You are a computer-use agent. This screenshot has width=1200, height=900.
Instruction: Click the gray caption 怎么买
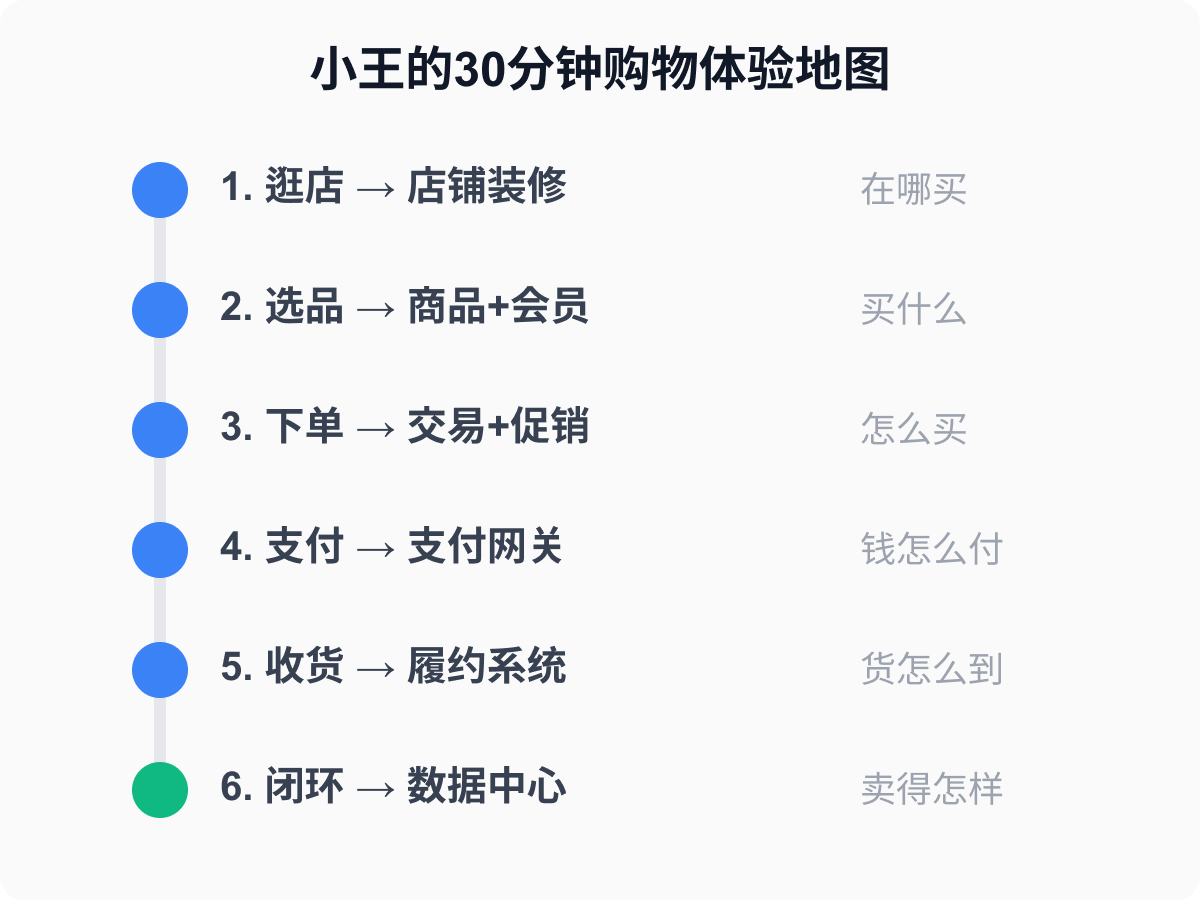click(913, 430)
